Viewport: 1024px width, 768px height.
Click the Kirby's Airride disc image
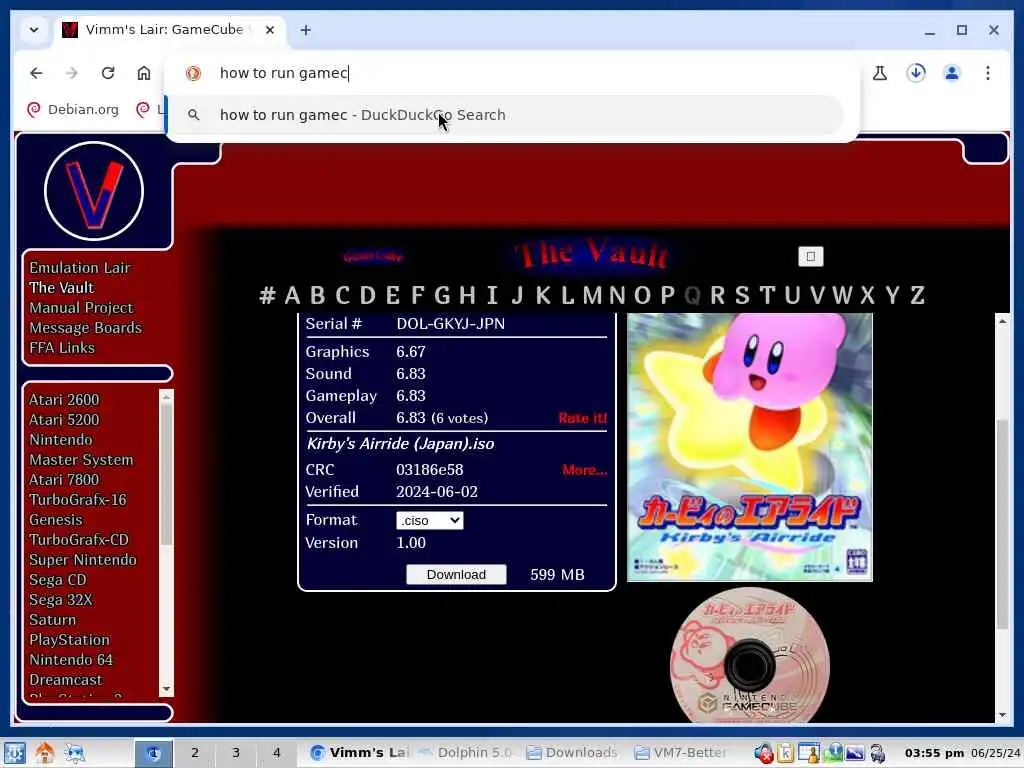(x=750, y=655)
